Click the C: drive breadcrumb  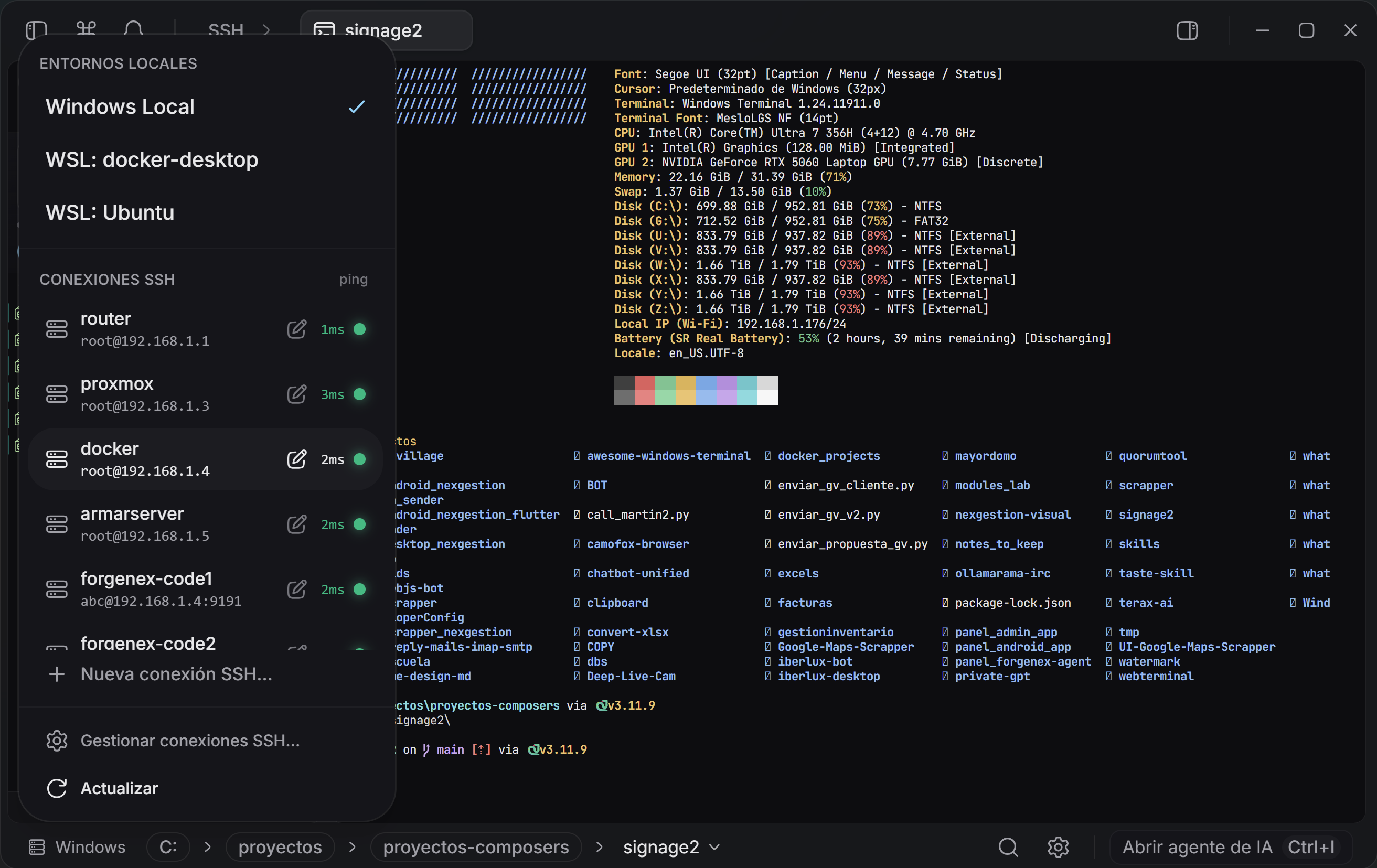168,847
